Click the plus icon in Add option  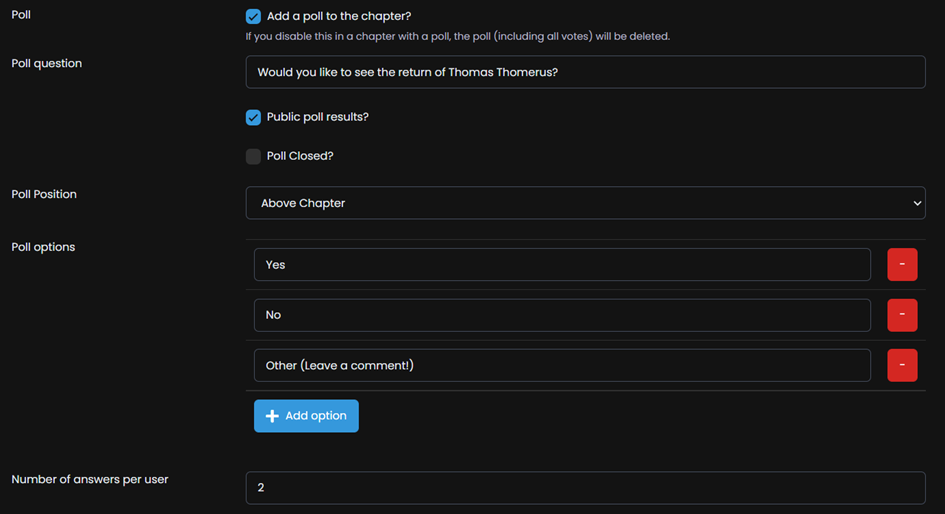click(272, 416)
